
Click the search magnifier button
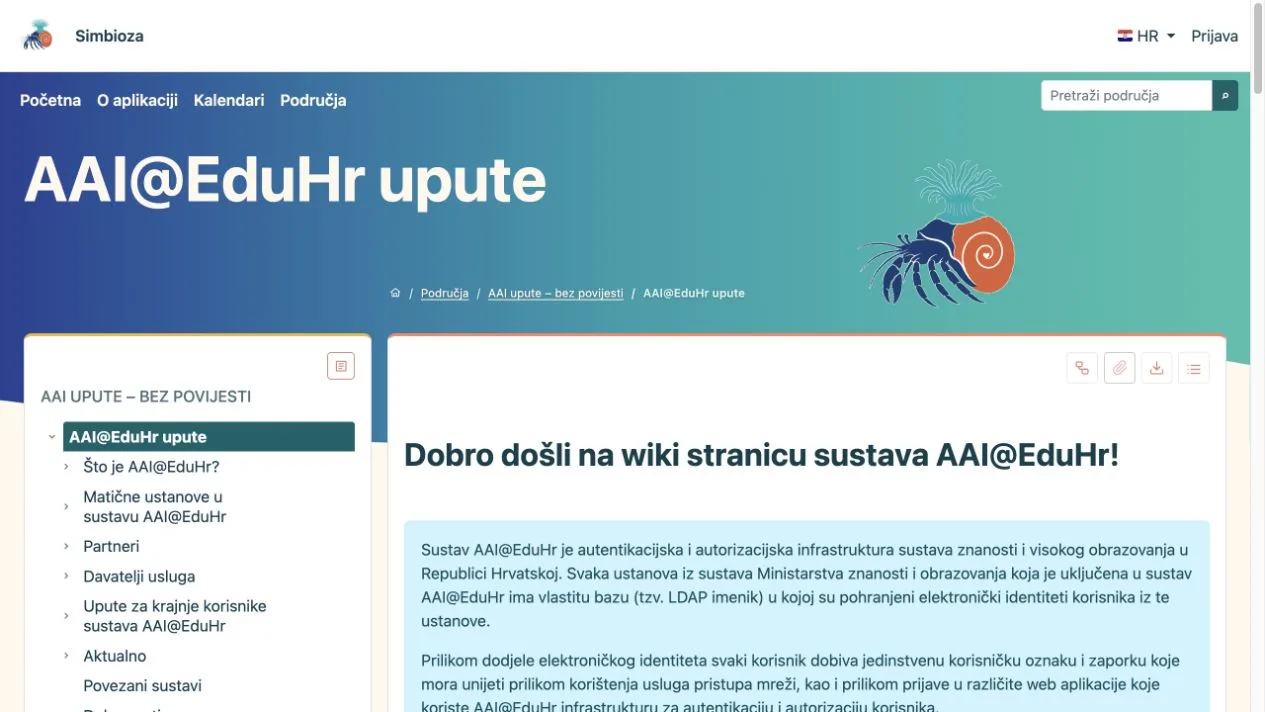(1225, 96)
